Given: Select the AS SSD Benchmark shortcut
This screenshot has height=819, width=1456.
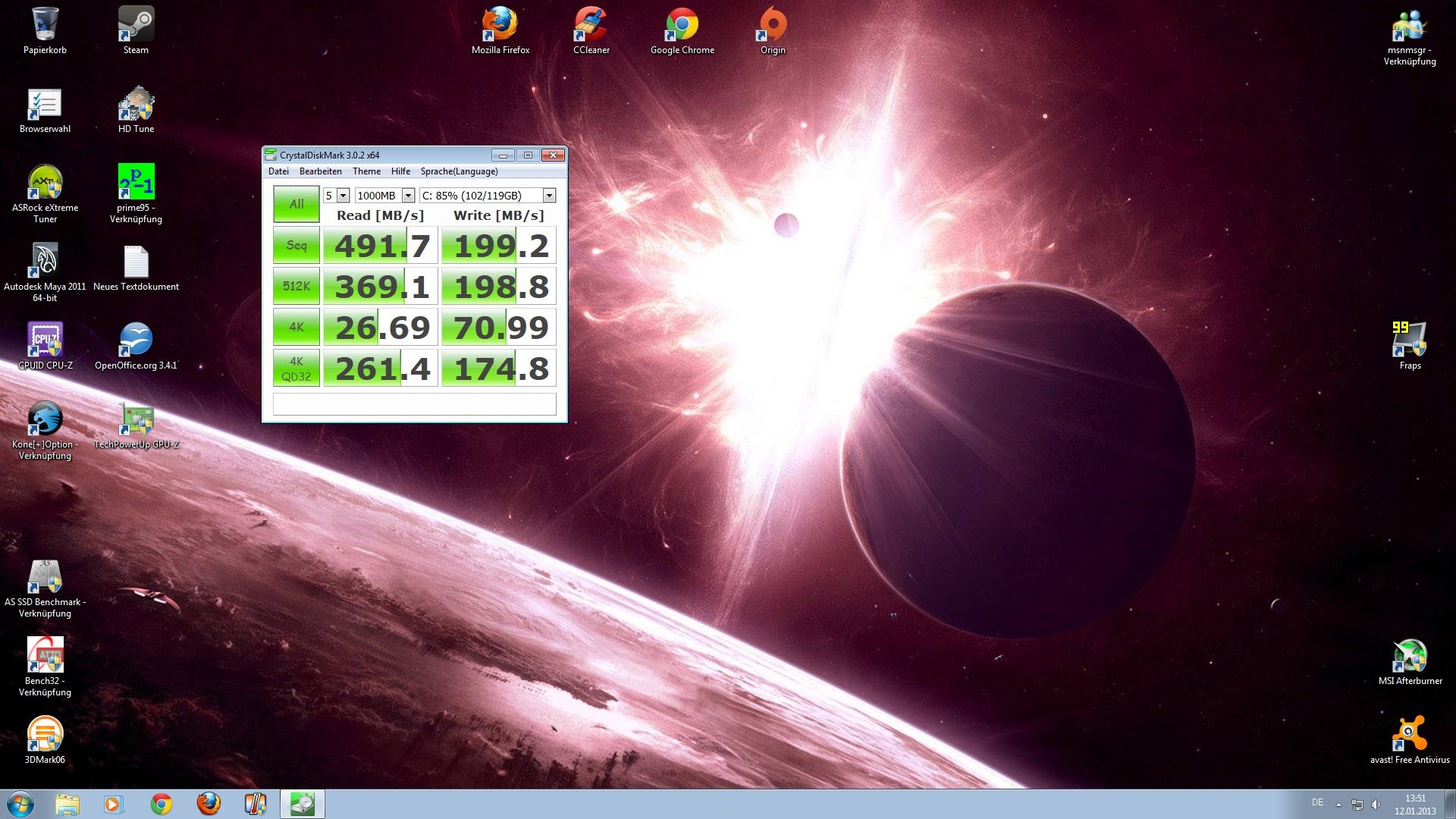Looking at the screenshot, I should coord(45,588).
